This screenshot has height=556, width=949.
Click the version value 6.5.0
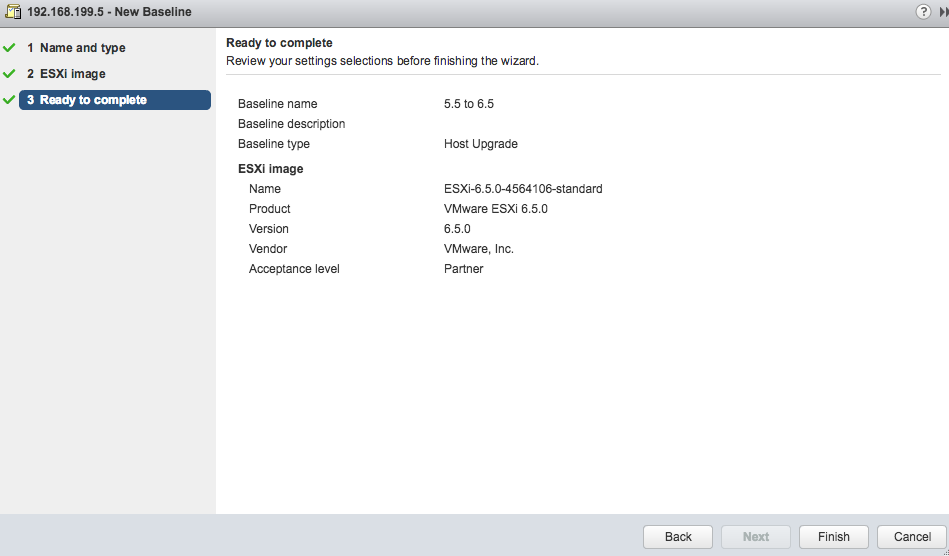[x=457, y=229]
